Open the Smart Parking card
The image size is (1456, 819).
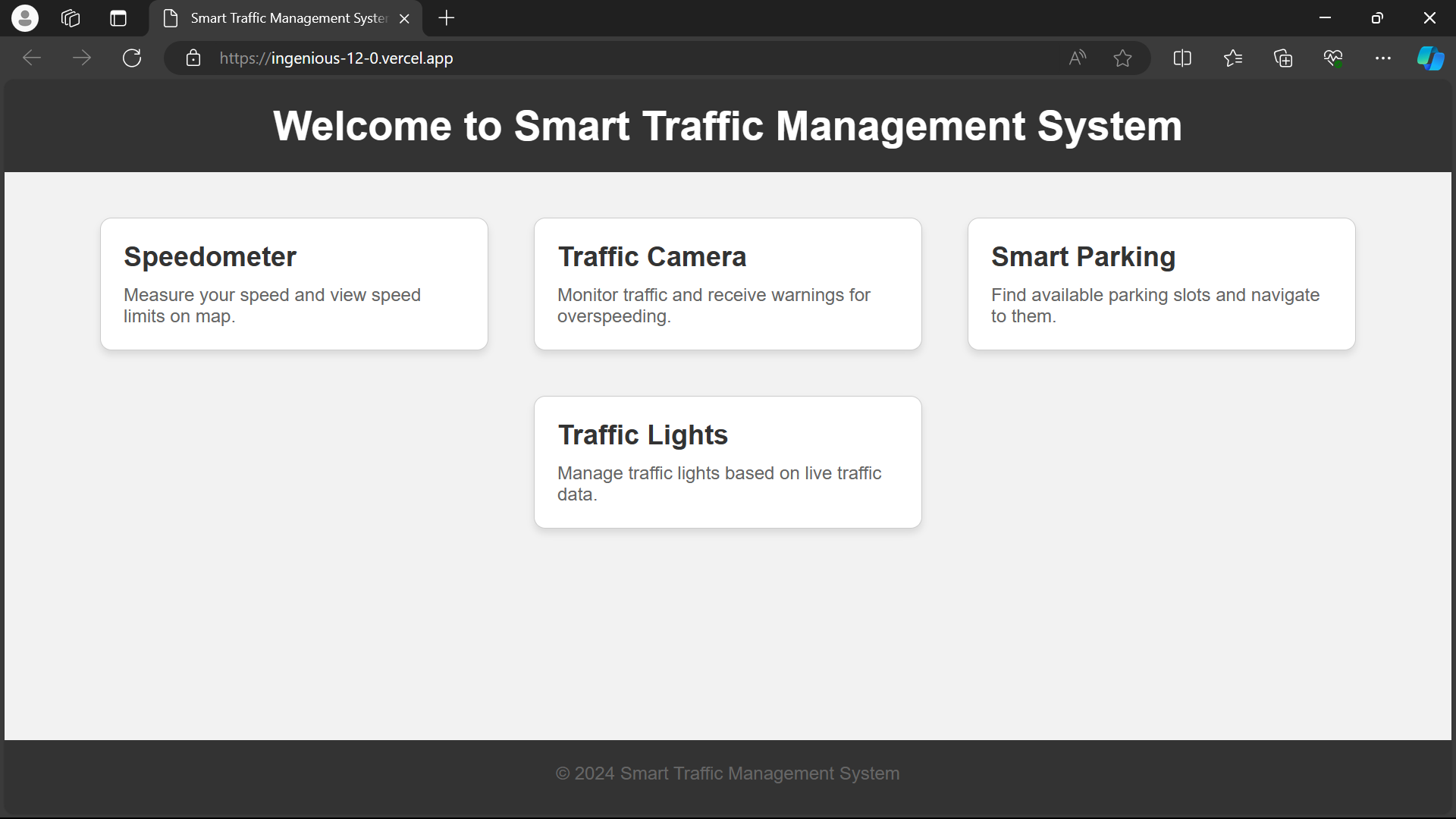(x=1161, y=284)
